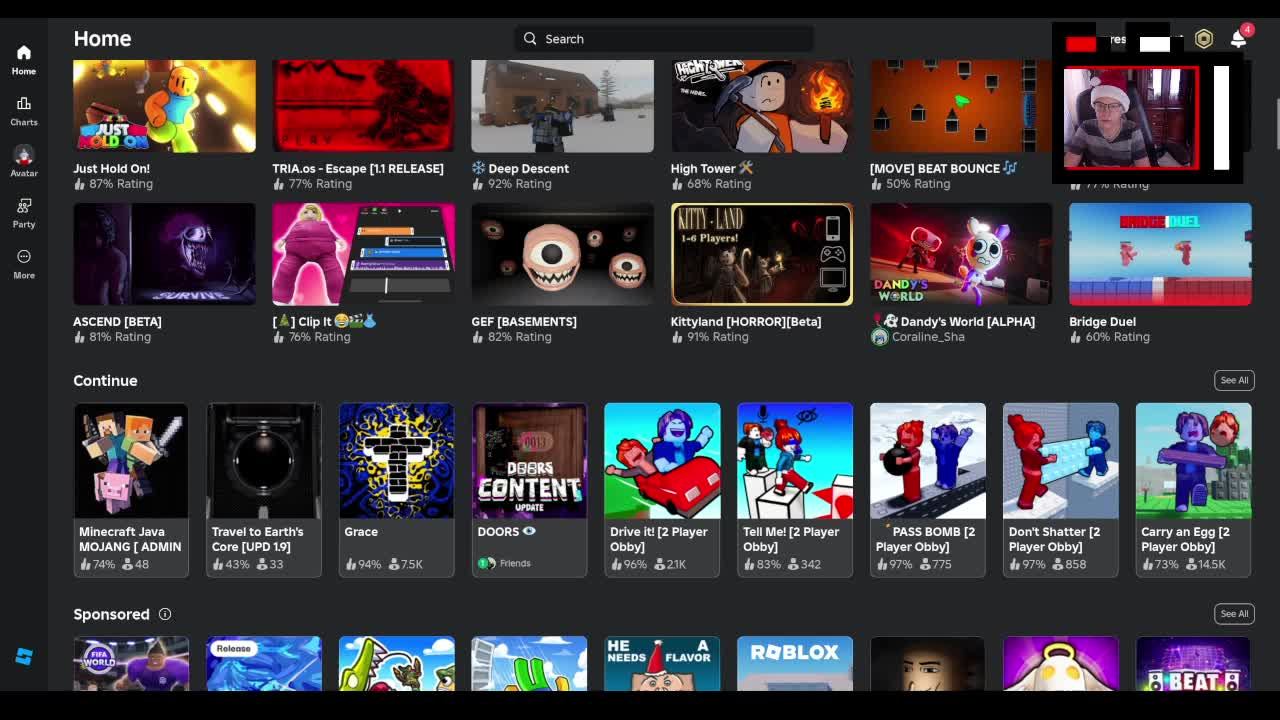Screen dimensions: 1280x720
Task: Open sponsored thumbnail labeled Release
Action: tap(264, 664)
